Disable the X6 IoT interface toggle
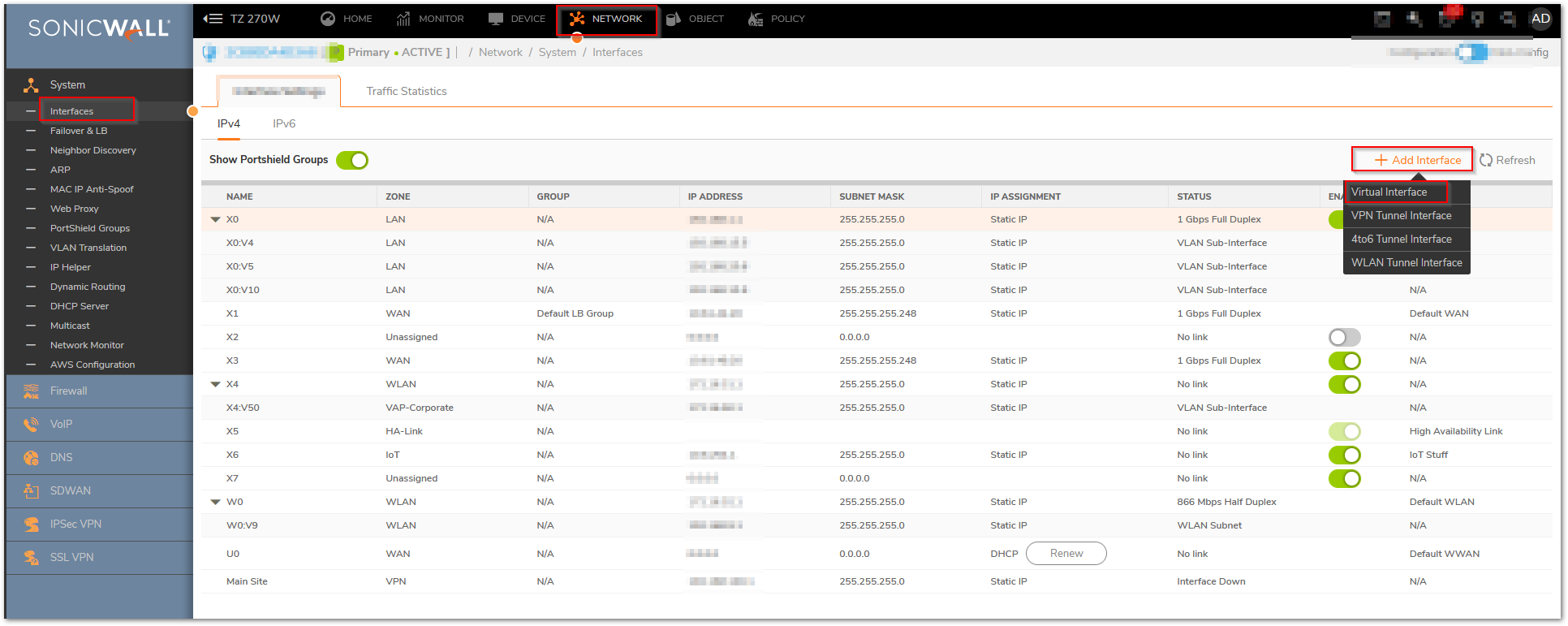The image size is (1568, 626). click(1344, 455)
